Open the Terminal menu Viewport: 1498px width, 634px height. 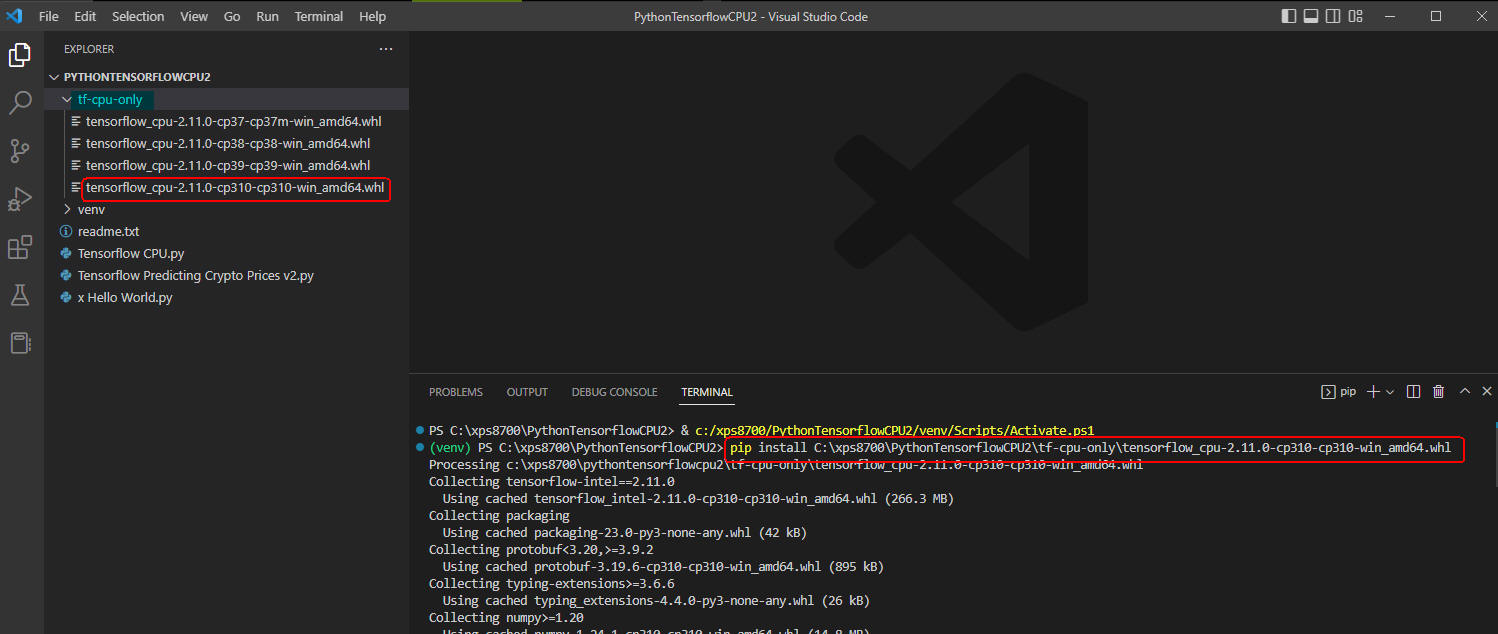coord(319,16)
